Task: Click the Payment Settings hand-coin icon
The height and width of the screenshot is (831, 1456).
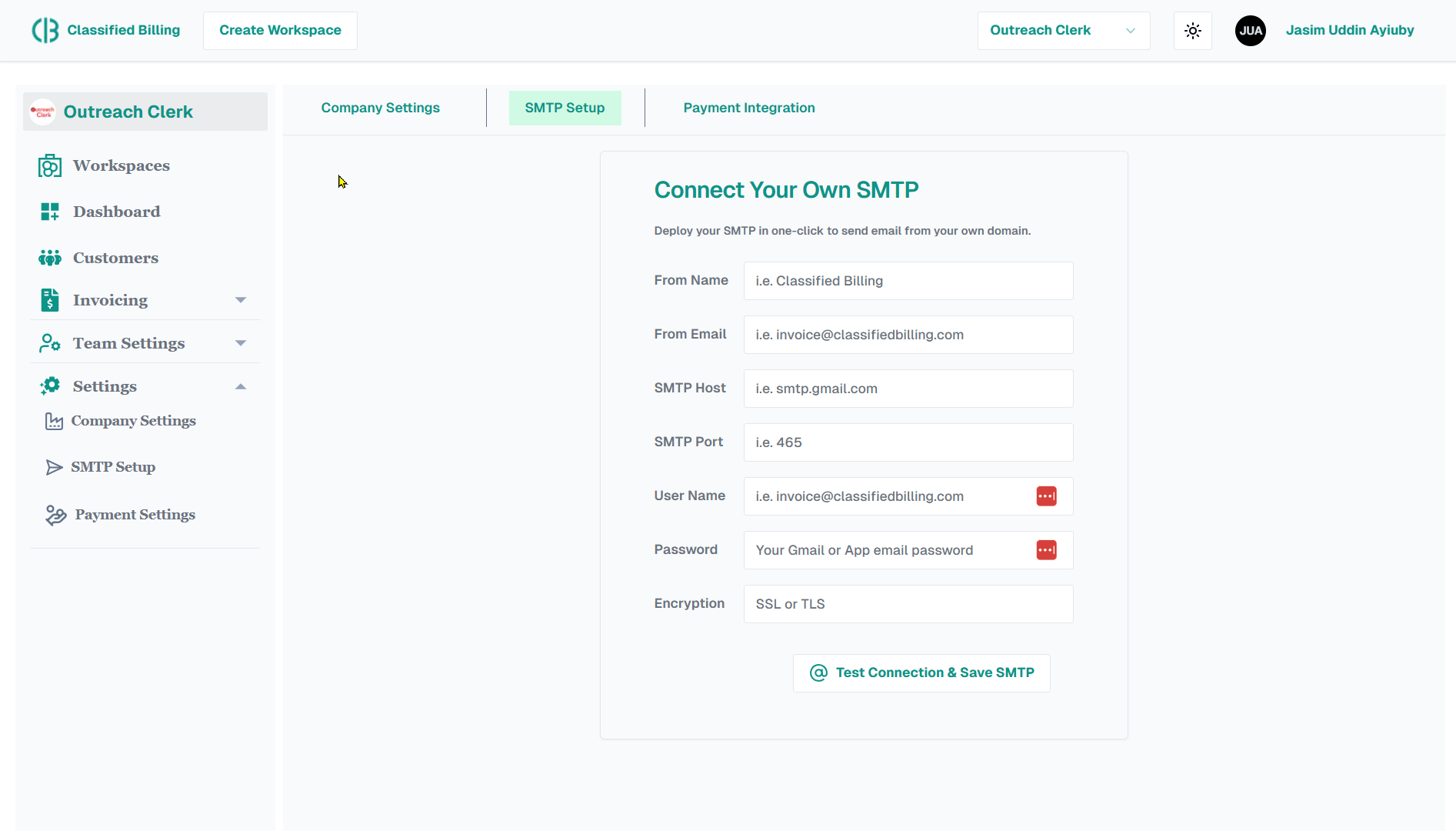Action: (x=55, y=515)
